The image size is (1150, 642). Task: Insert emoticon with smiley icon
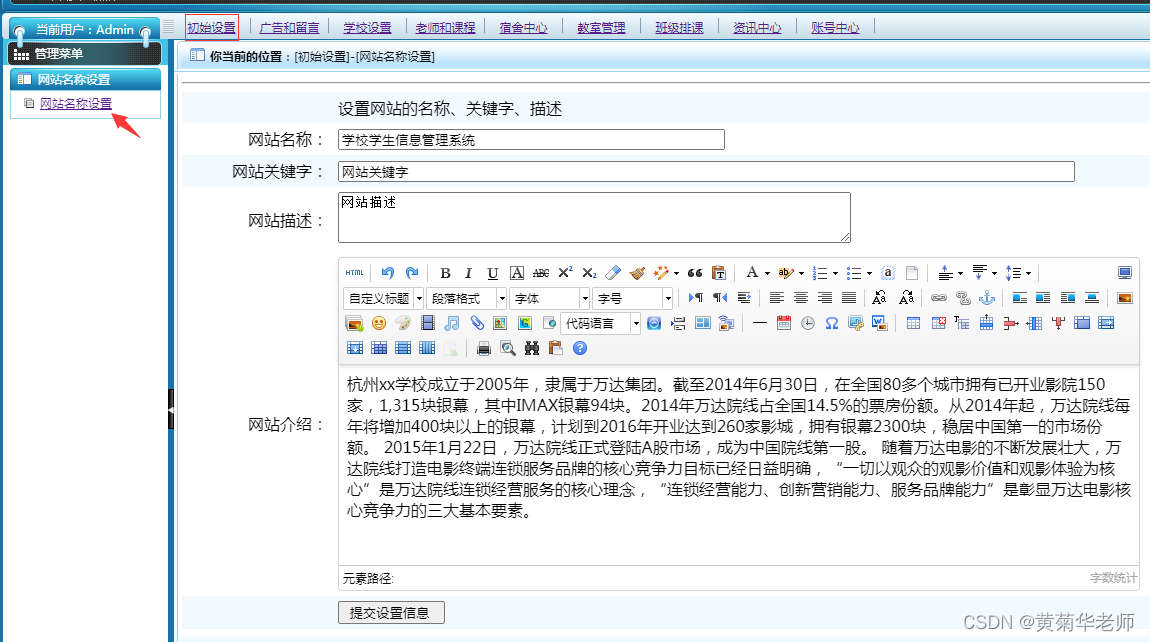[x=378, y=323]
